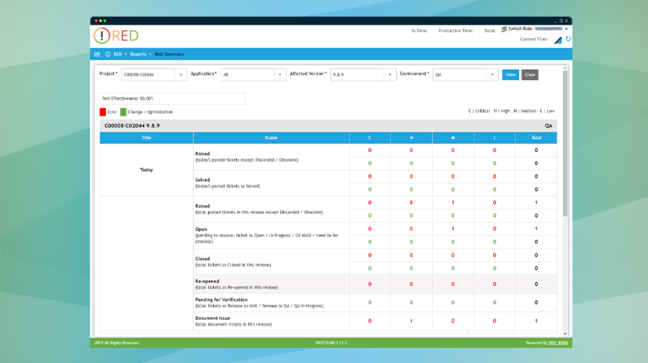Click the scrollbar down arrow
Screen dimensions: 648x363
565,333
